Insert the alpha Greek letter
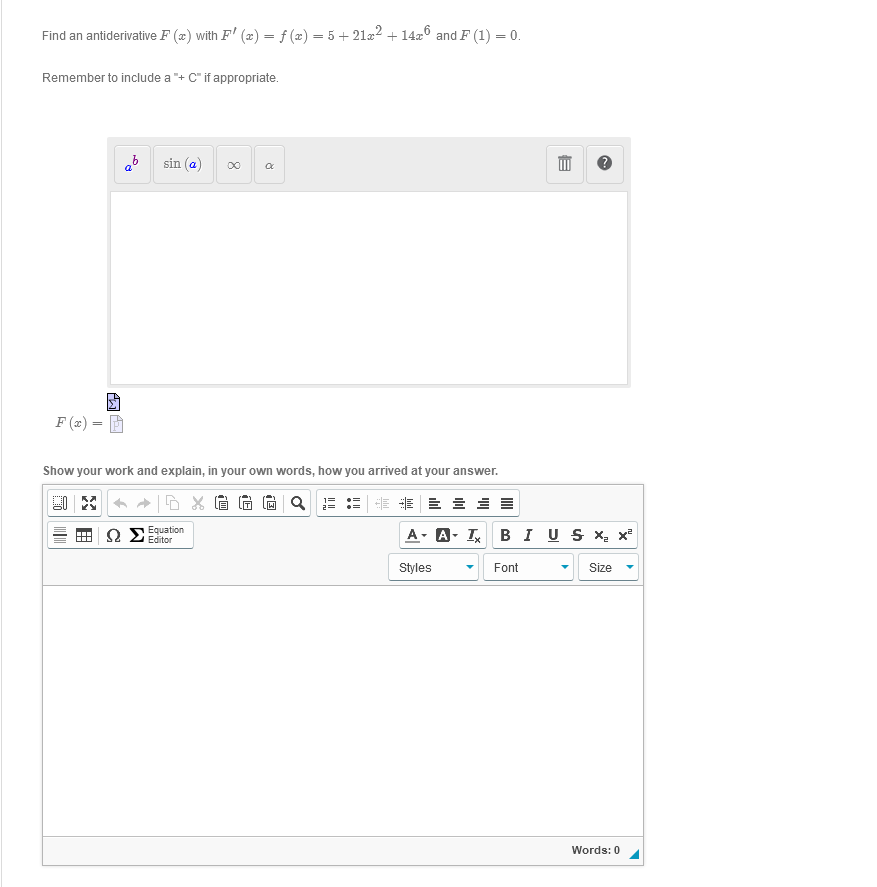The image size is (877, 887). [x=268, y=164]
